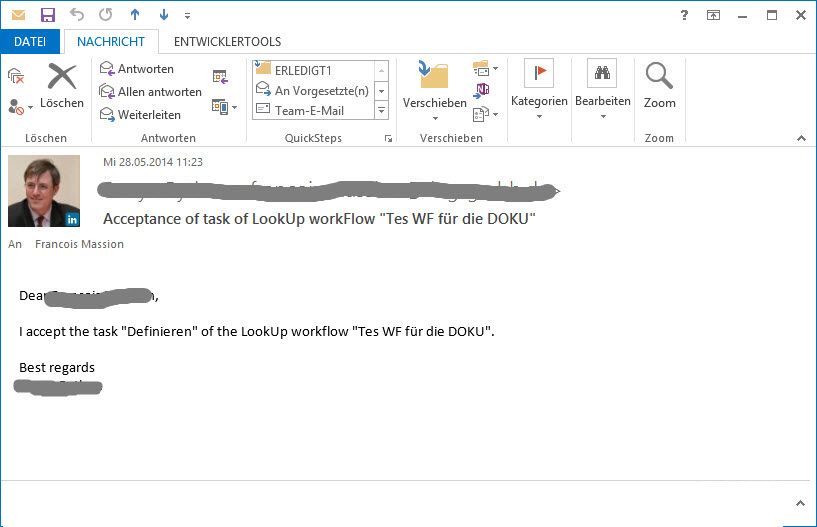Screen dimensions: 817x527
Task: Switch to the ENTWICKLERTOOLS tab
Action: point(228,42)
